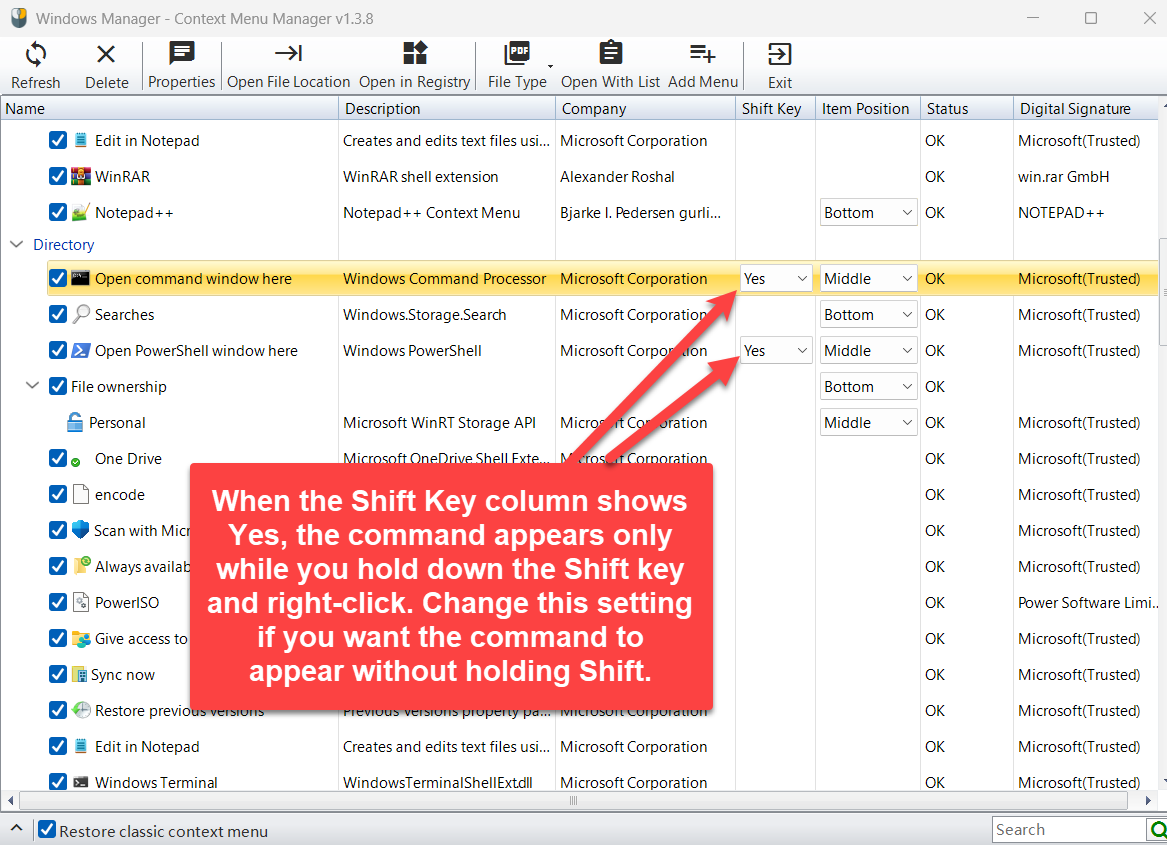Image resolution: width=1167 pixels, height=847 pixels.
Task: Open Shift Key dropdown for PowerShell row
Action: [x=776, y=351]
